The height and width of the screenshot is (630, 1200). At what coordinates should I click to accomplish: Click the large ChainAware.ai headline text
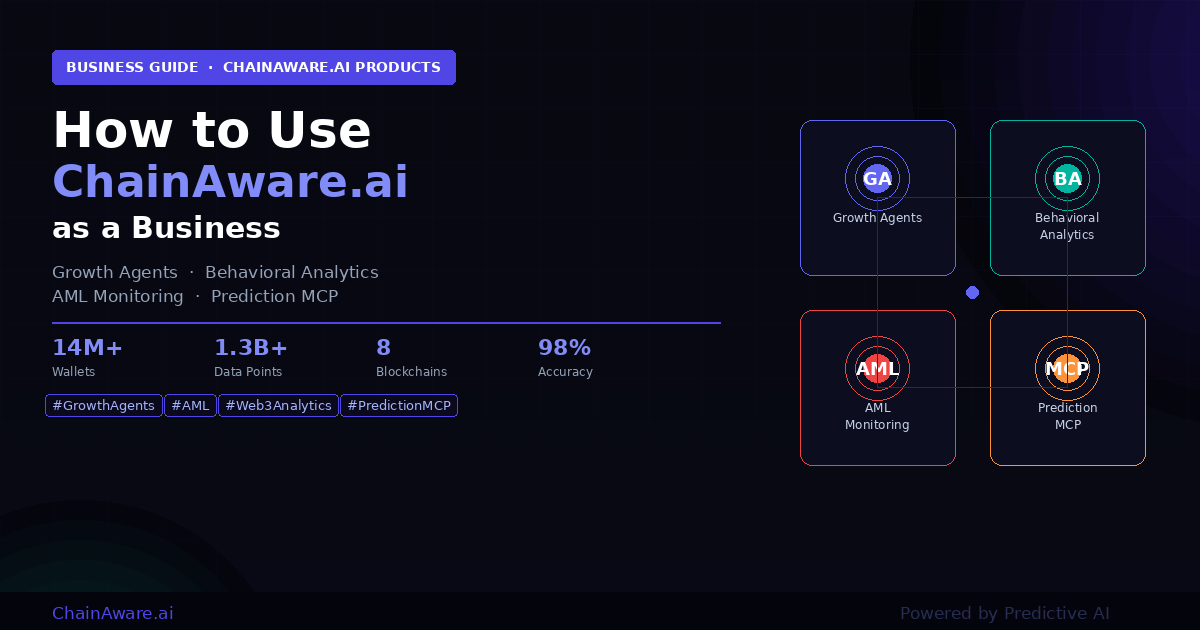230,182
